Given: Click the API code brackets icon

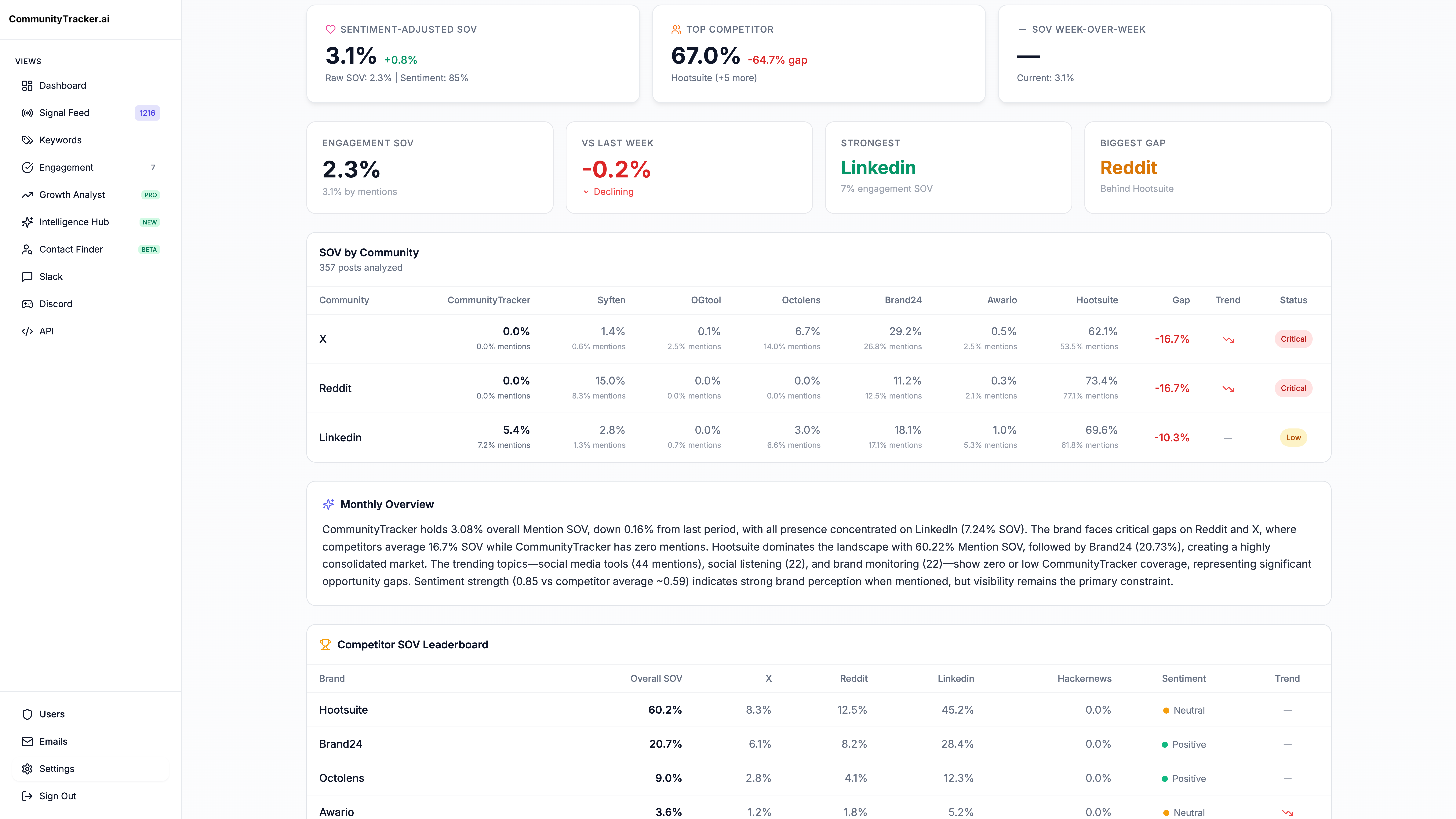Looking at the screenshot, I should 27,331.
